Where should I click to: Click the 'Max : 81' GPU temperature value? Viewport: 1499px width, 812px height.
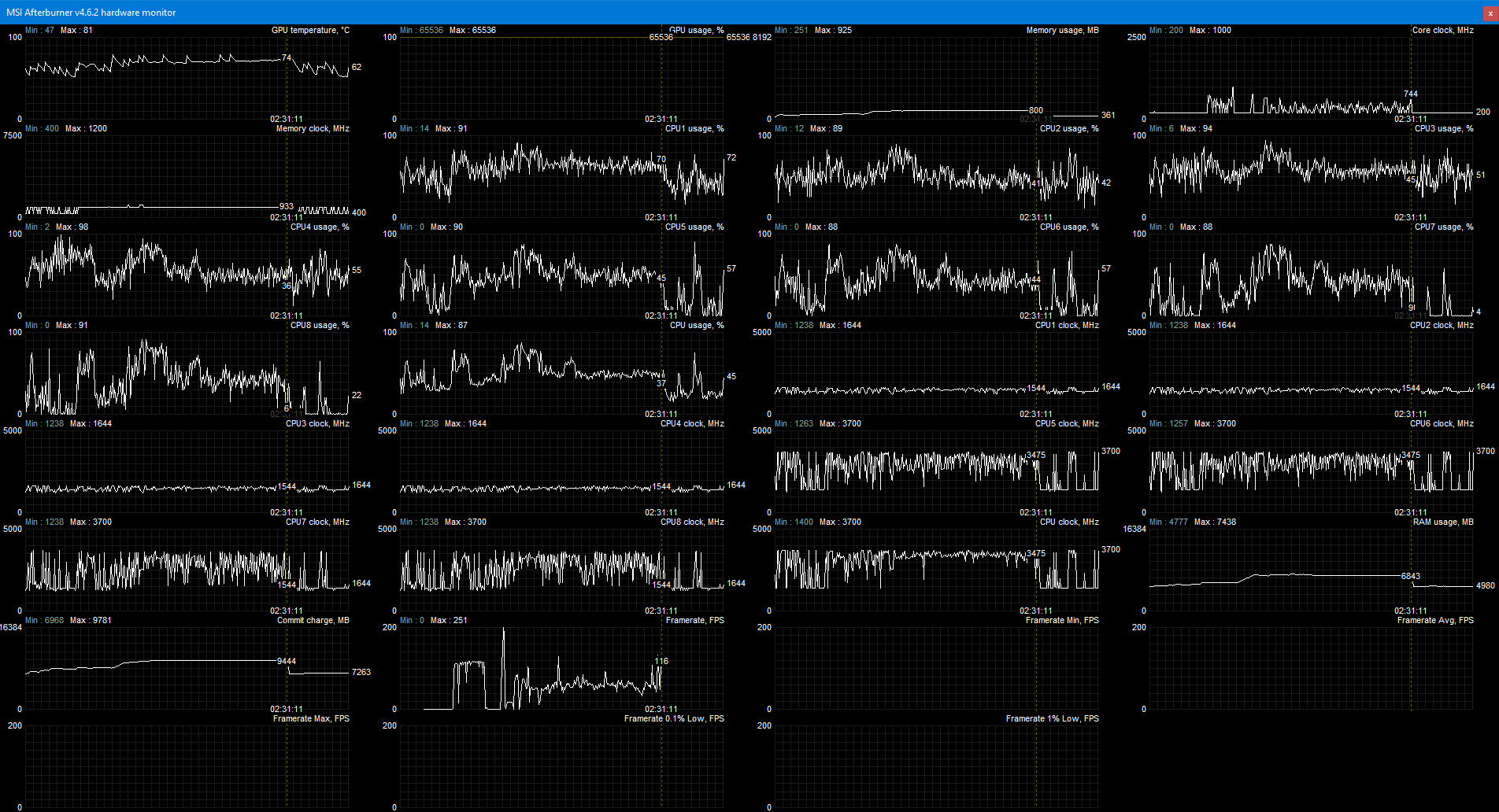pos(76,30)
